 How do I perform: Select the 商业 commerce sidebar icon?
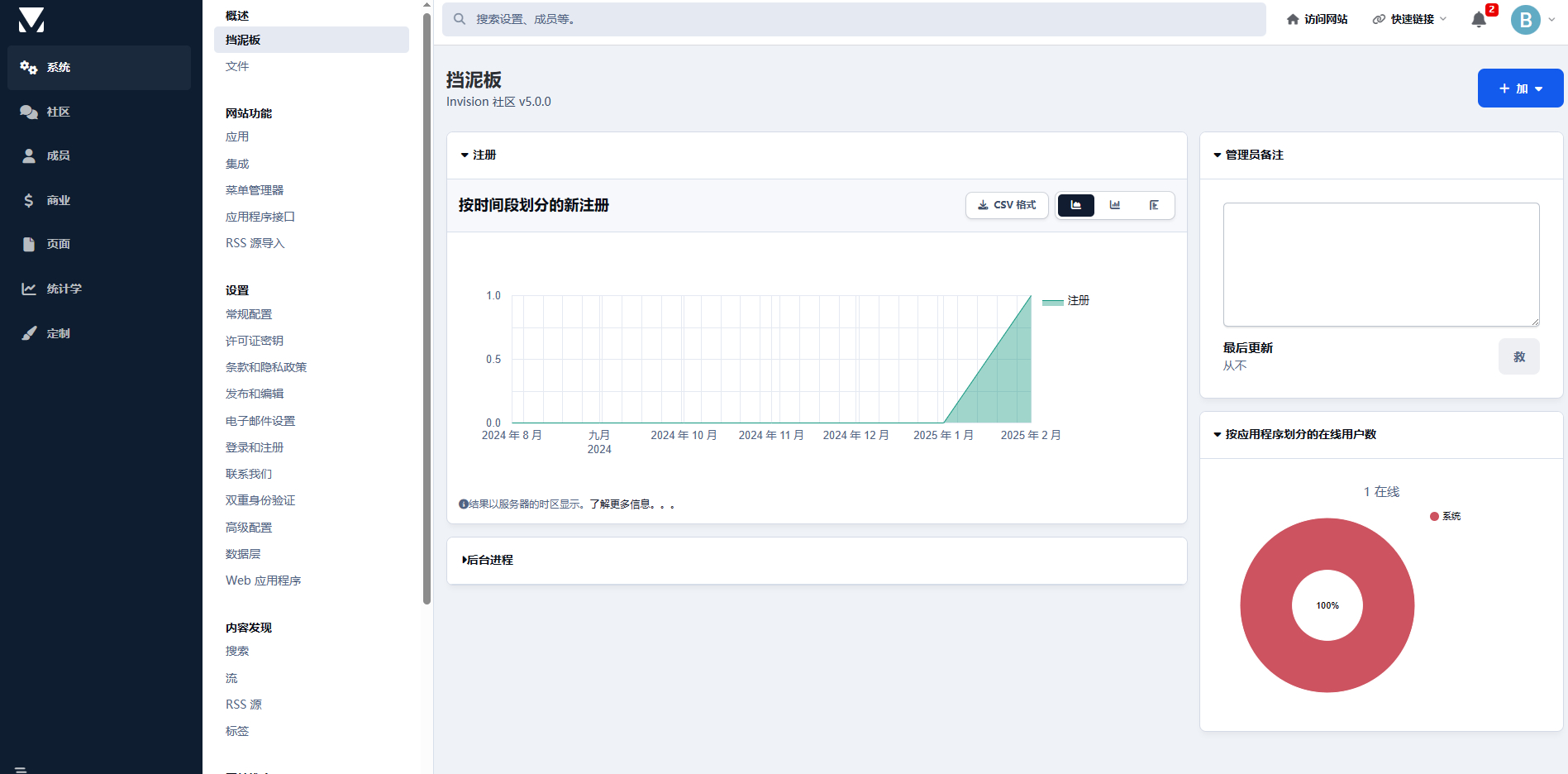click(x=28, y=199)
